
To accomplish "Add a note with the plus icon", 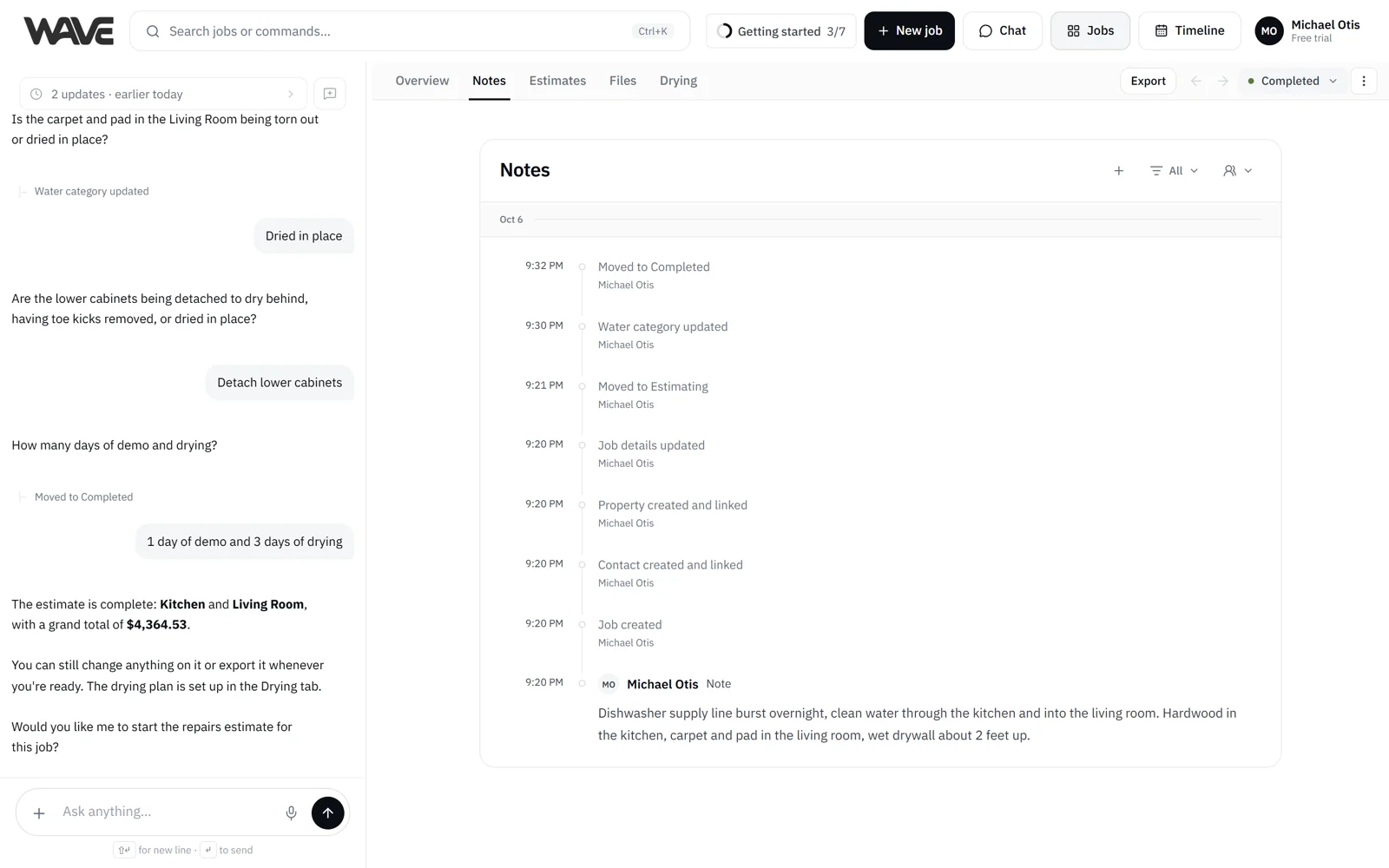I will 1119,171.
